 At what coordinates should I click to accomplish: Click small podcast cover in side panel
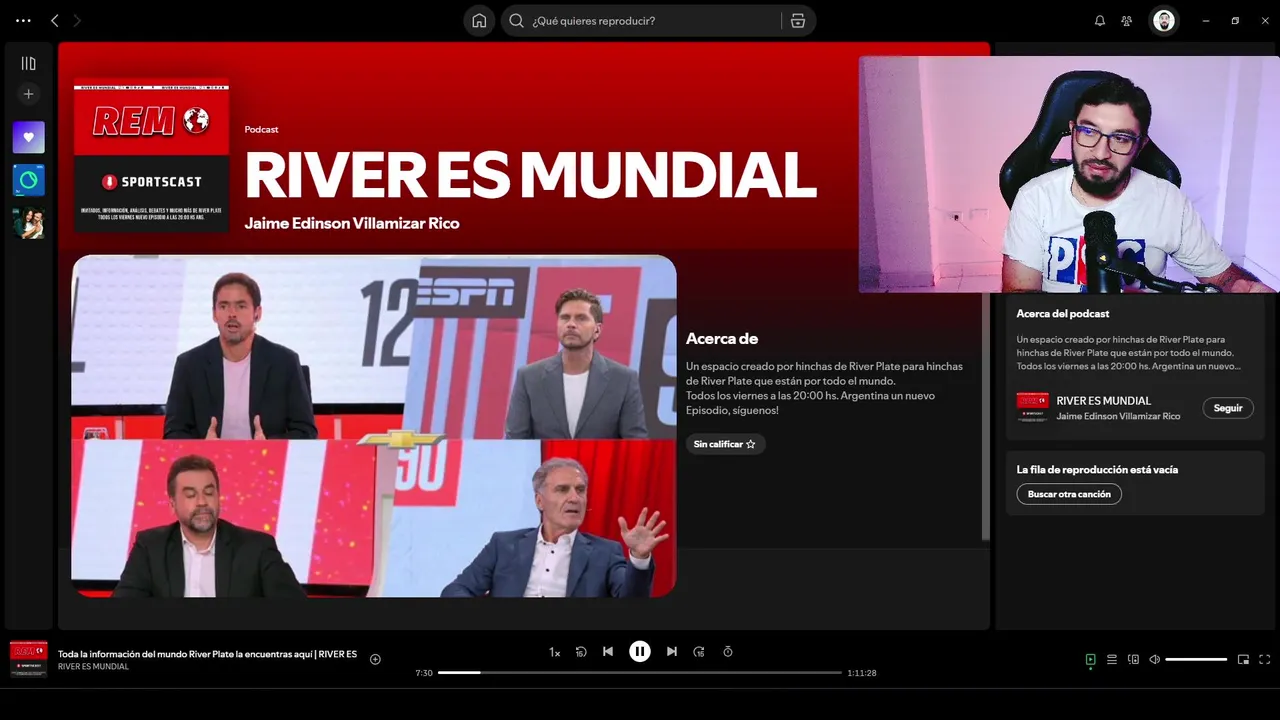[x=1033, y=408]
